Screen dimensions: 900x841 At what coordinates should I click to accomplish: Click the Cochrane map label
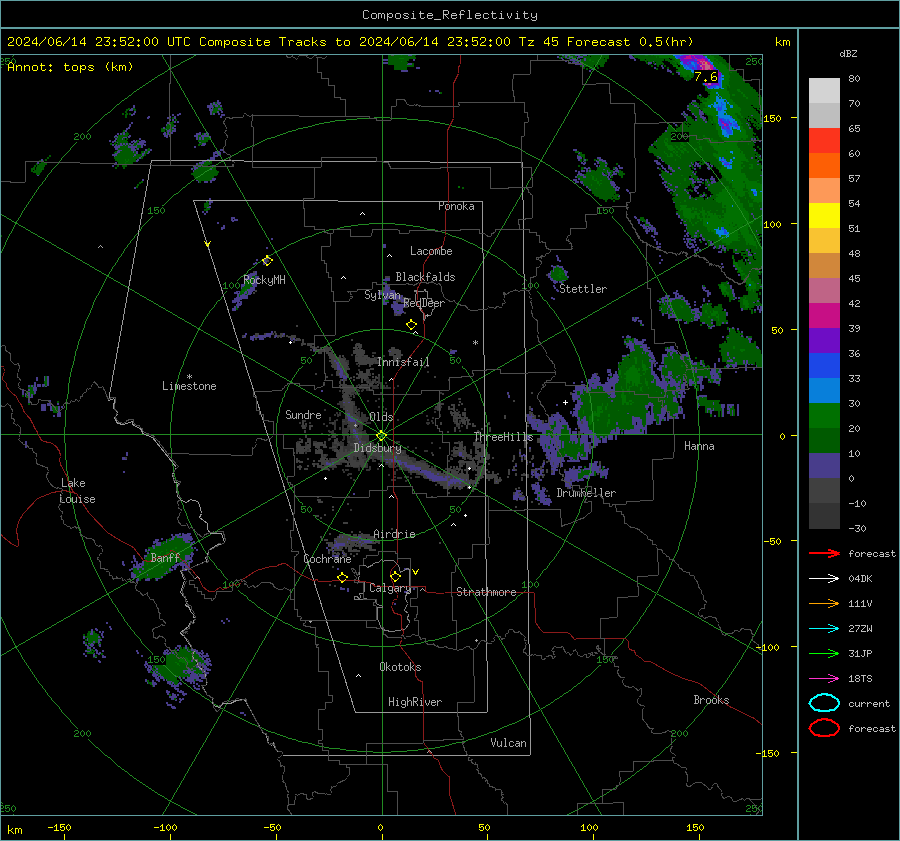pyautogui.click(x=327, y=559)
